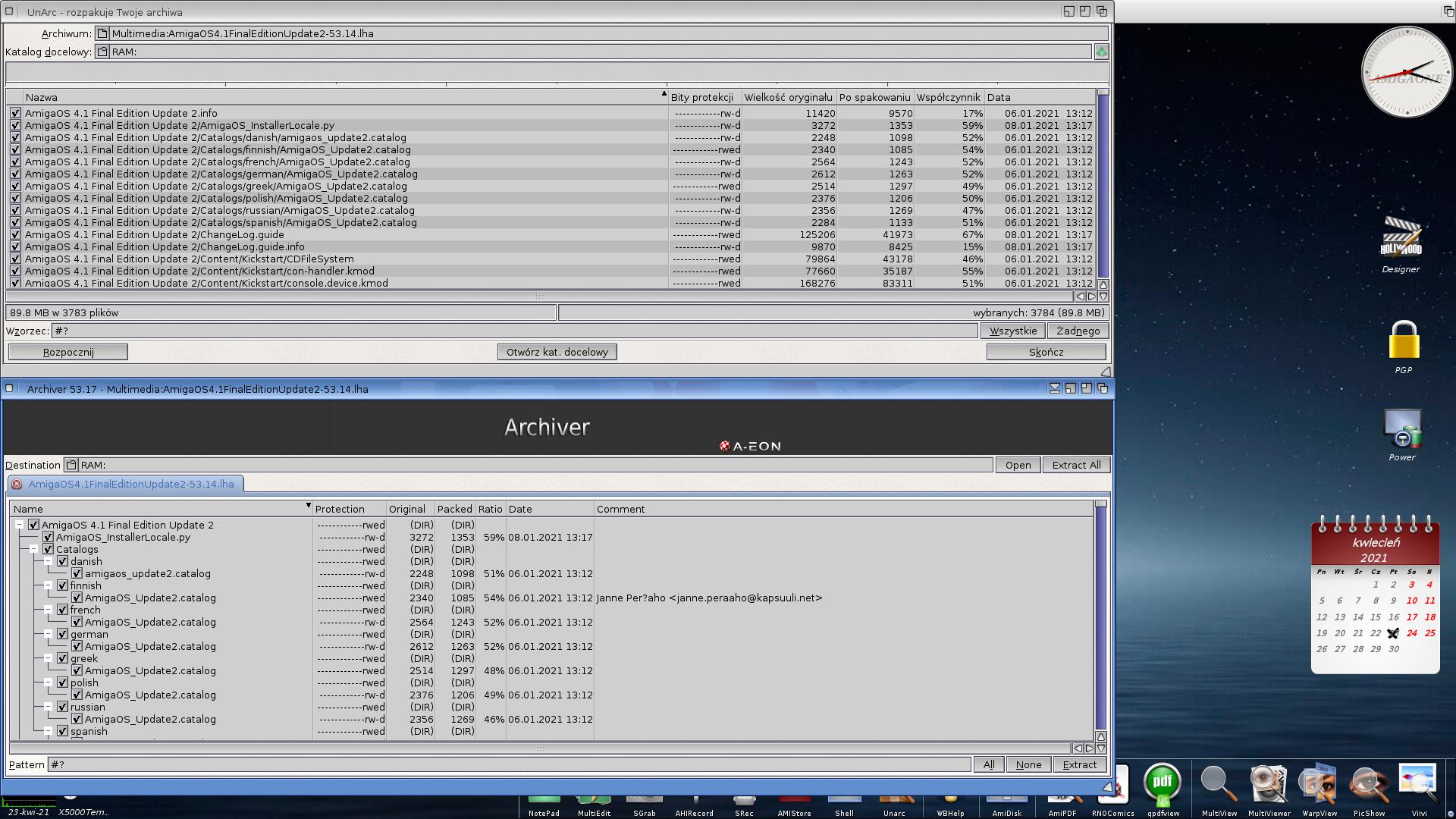1456x819 pixels.
Task: Click the April 2021 calendar widget
Action: pos(1375,595)
